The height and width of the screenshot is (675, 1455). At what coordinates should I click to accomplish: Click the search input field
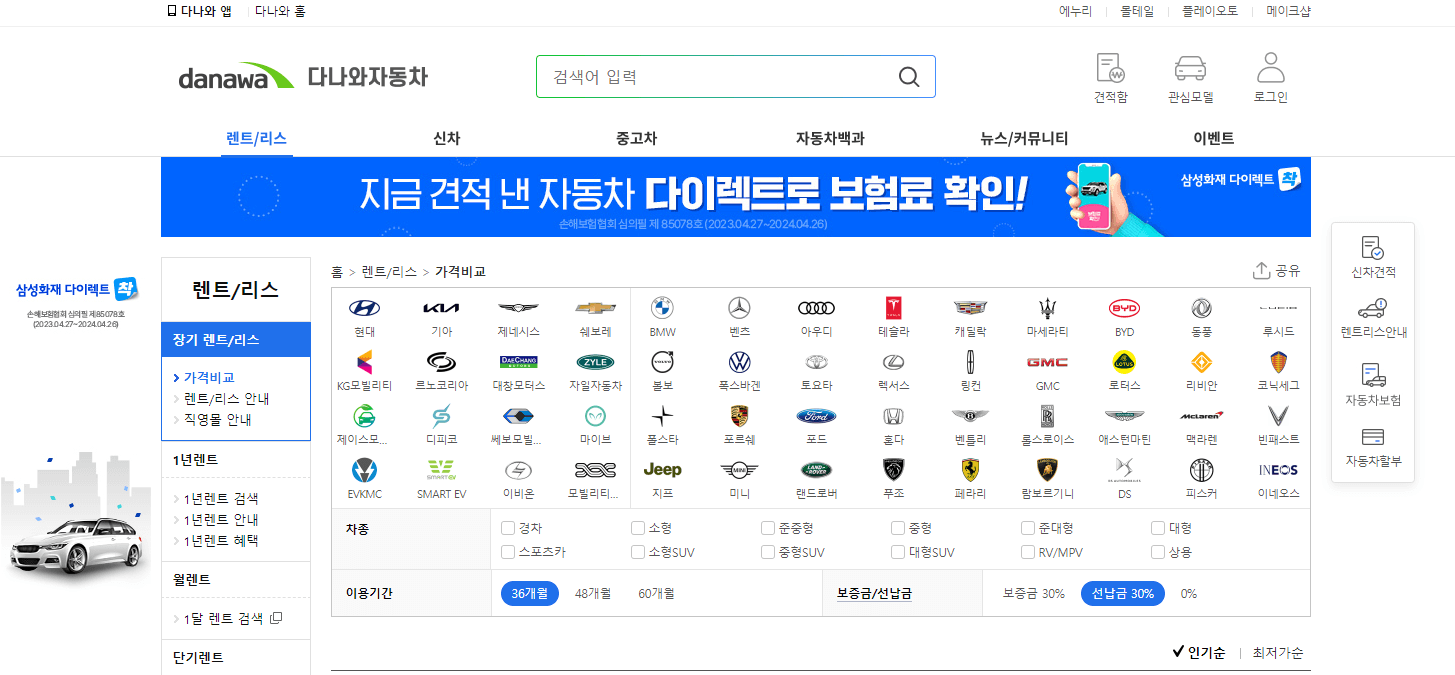(720, 76)
